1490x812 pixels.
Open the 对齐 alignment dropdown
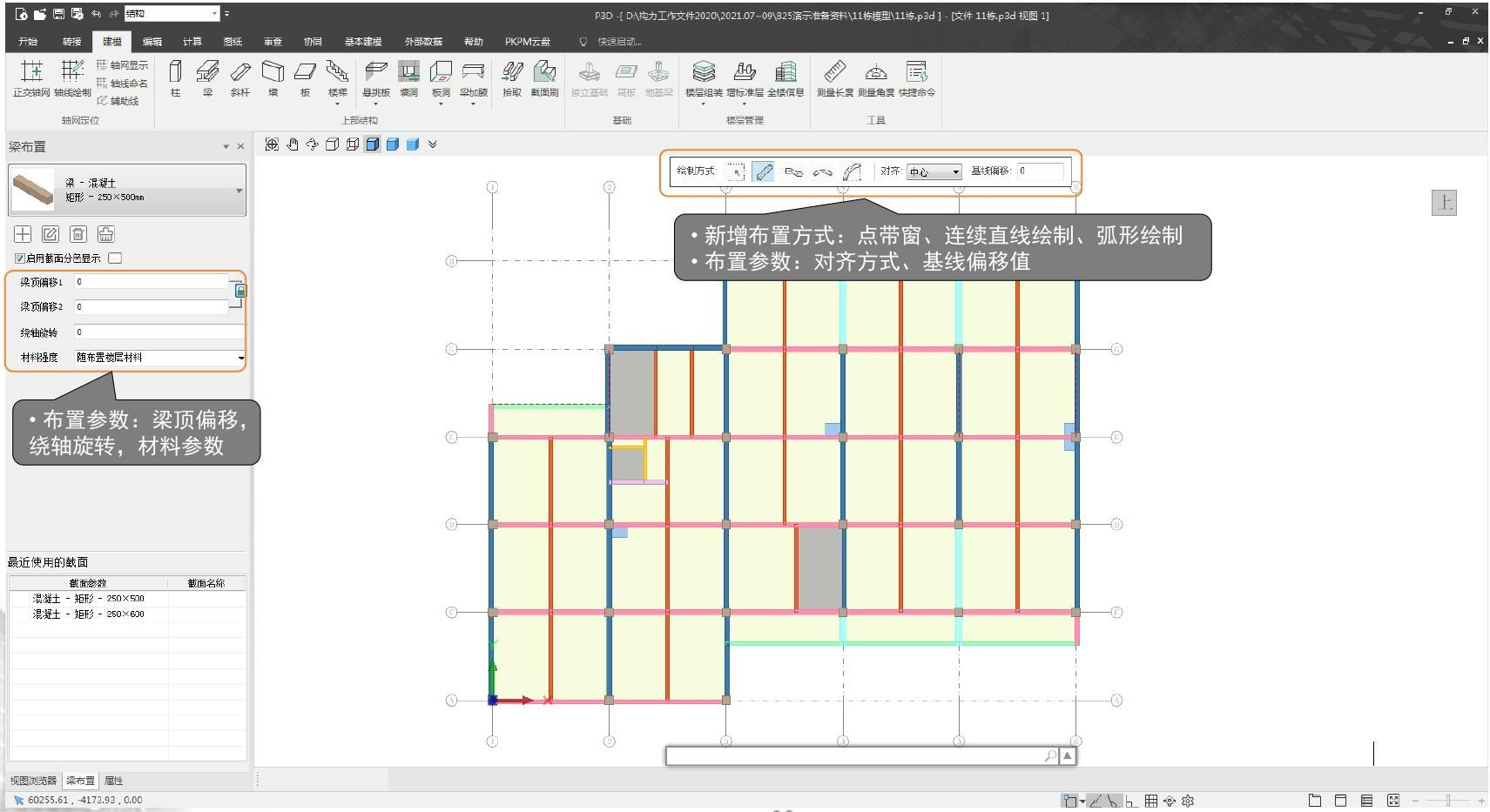coord(934,172)
